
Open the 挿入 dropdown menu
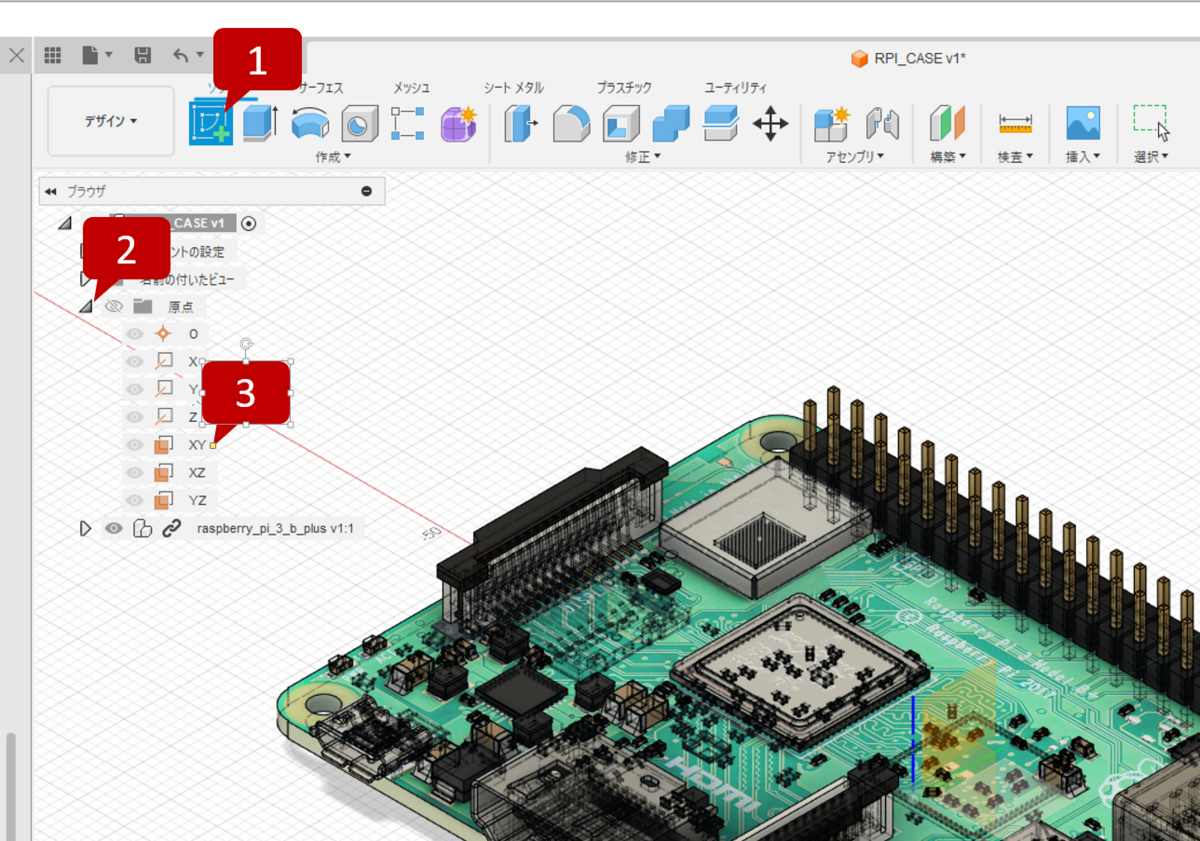1083,157
